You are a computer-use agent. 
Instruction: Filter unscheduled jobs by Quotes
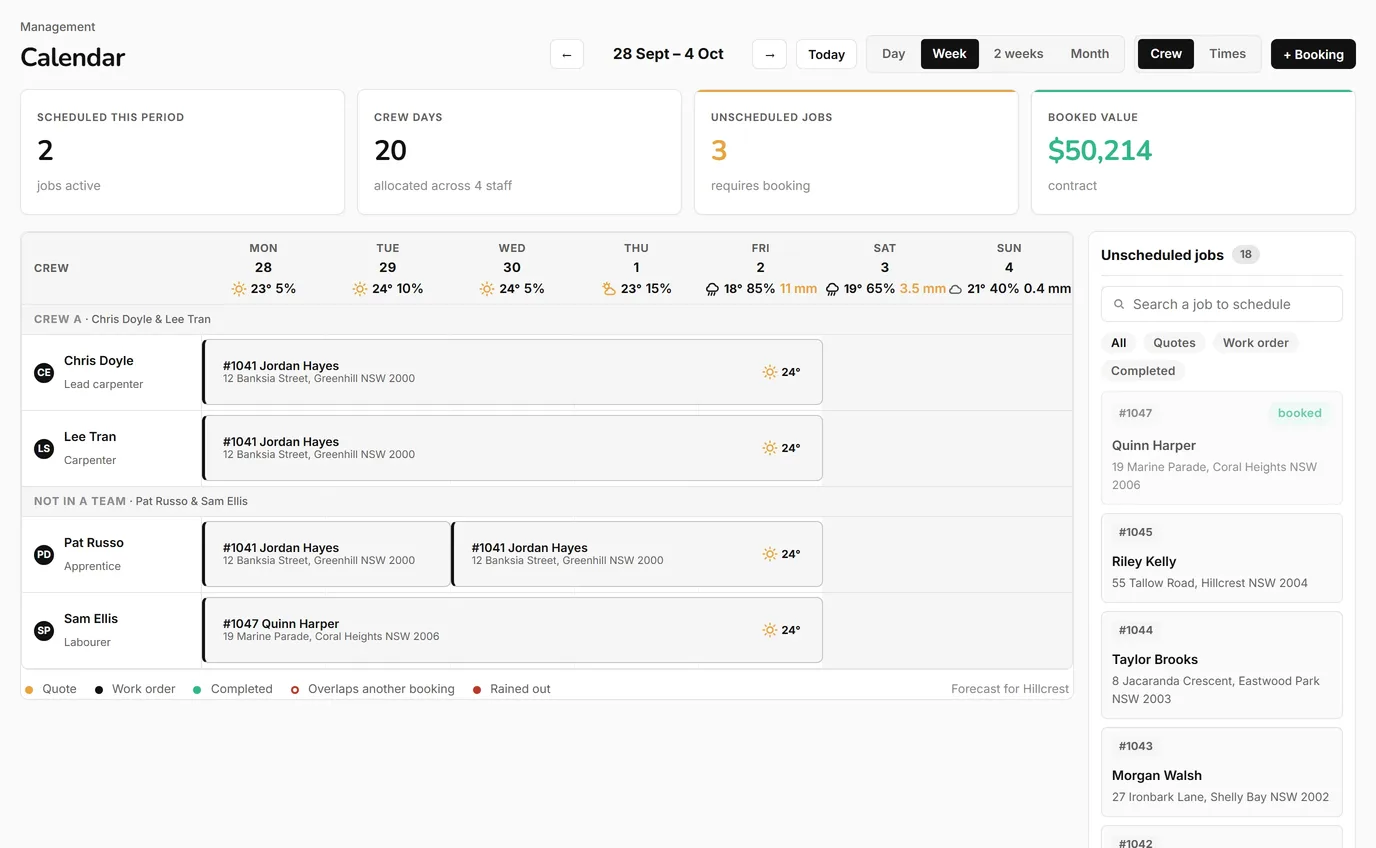point(1174,343)
